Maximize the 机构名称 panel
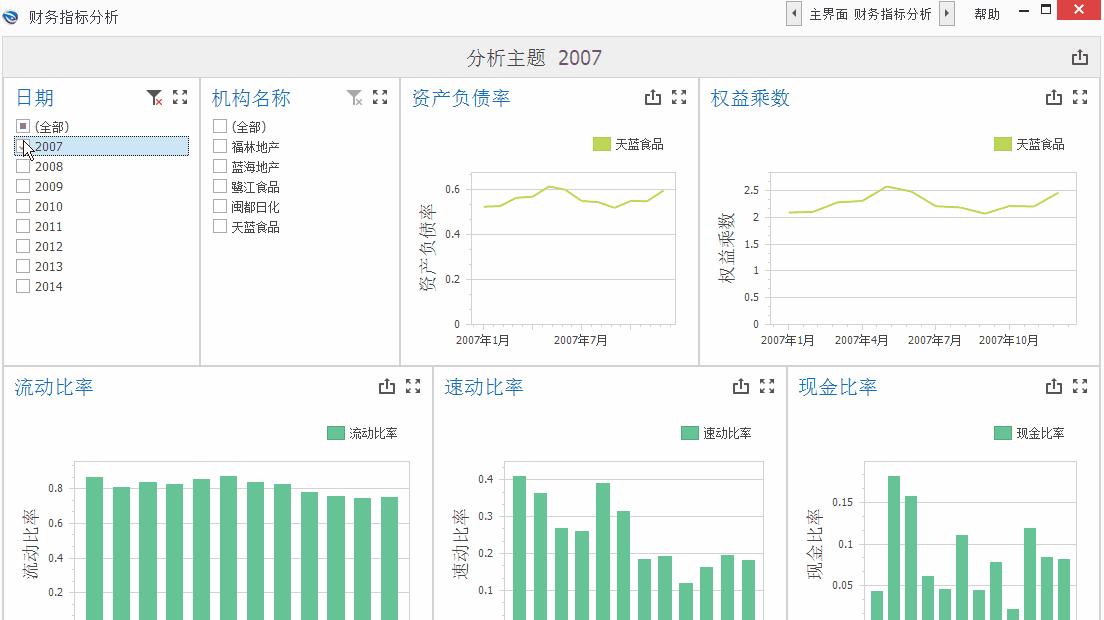This screenshot has height=620, width=1104. [x=380, y=98]
